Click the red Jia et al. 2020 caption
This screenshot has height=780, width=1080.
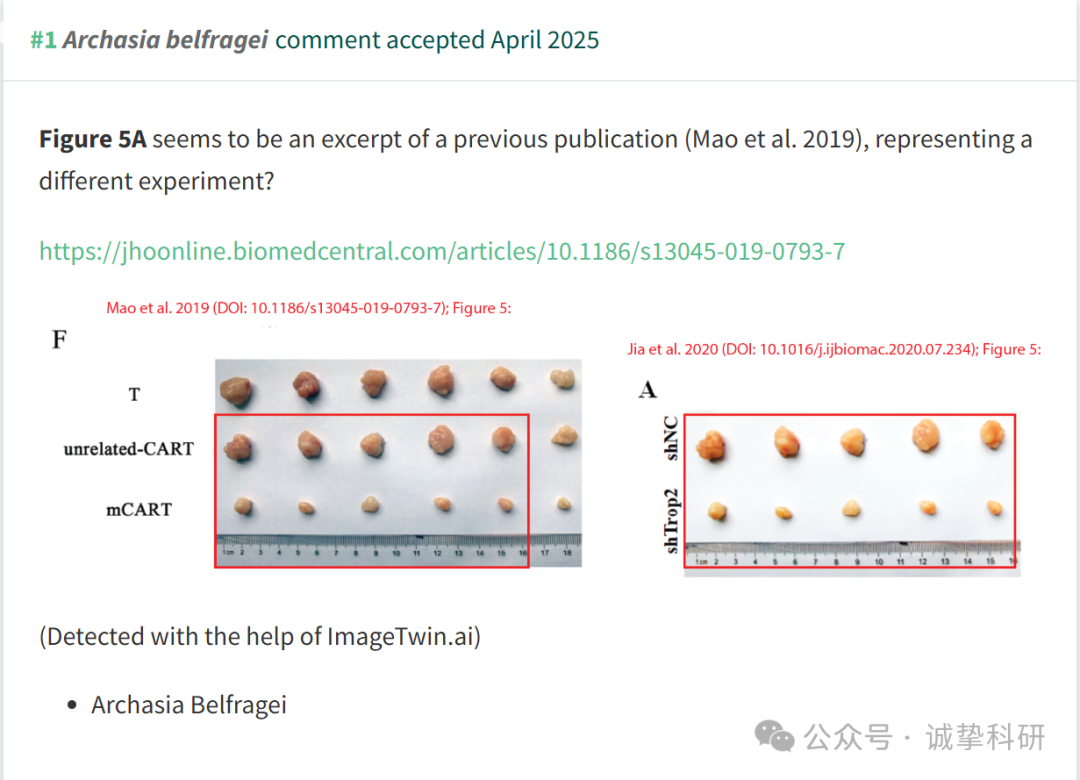coord(834,349)
